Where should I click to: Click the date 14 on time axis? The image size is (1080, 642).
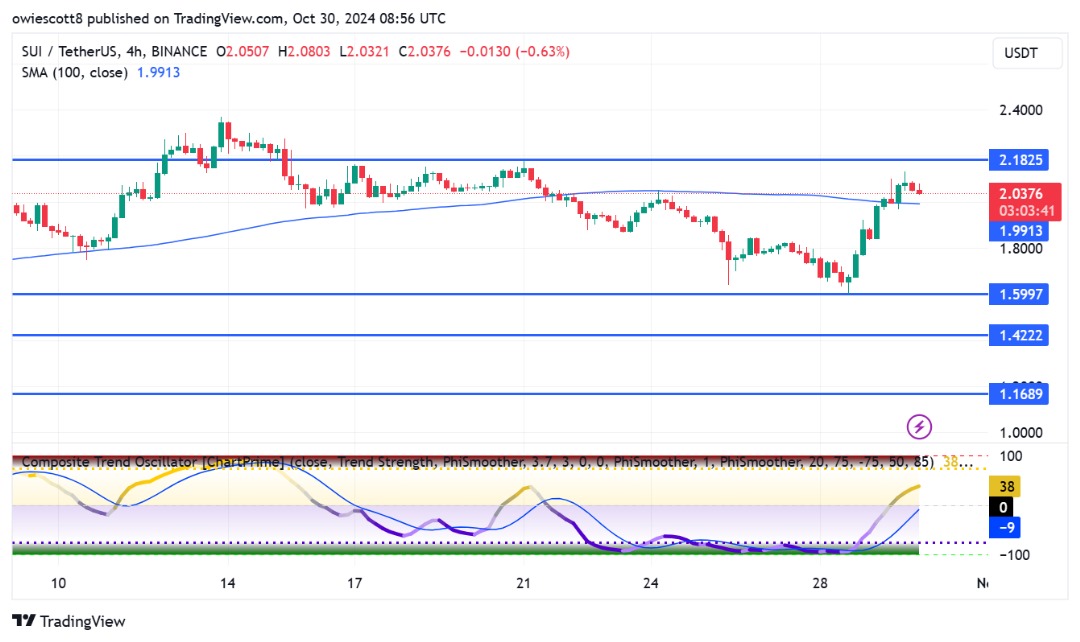(x=227, y=583)
